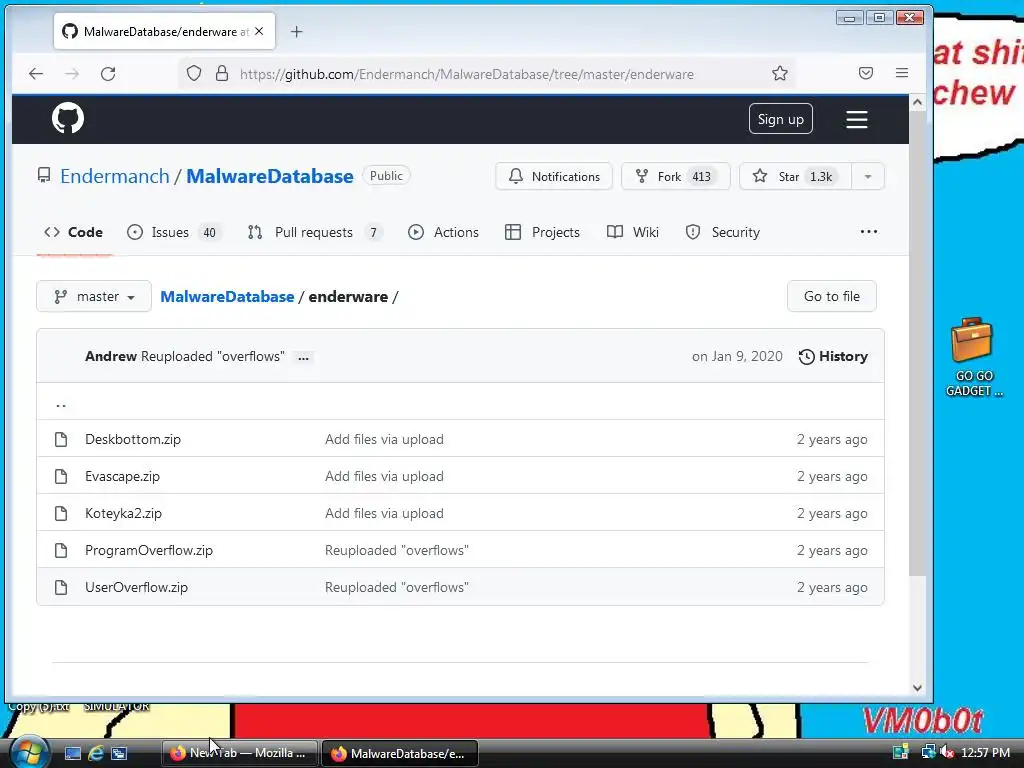This screenshot has height=768, width=1024.
Task: Open the Pocket save icon
Action: pyautogui.click(x=865, y=73)
